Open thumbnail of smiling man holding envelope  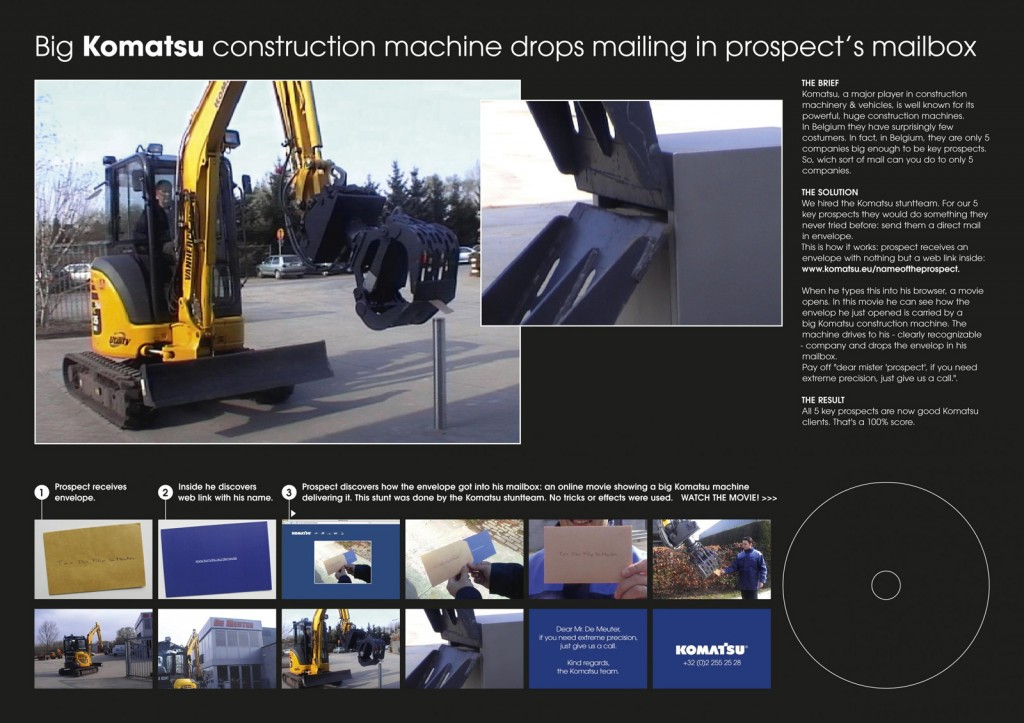pyautogui.click(x=588, y=559)
